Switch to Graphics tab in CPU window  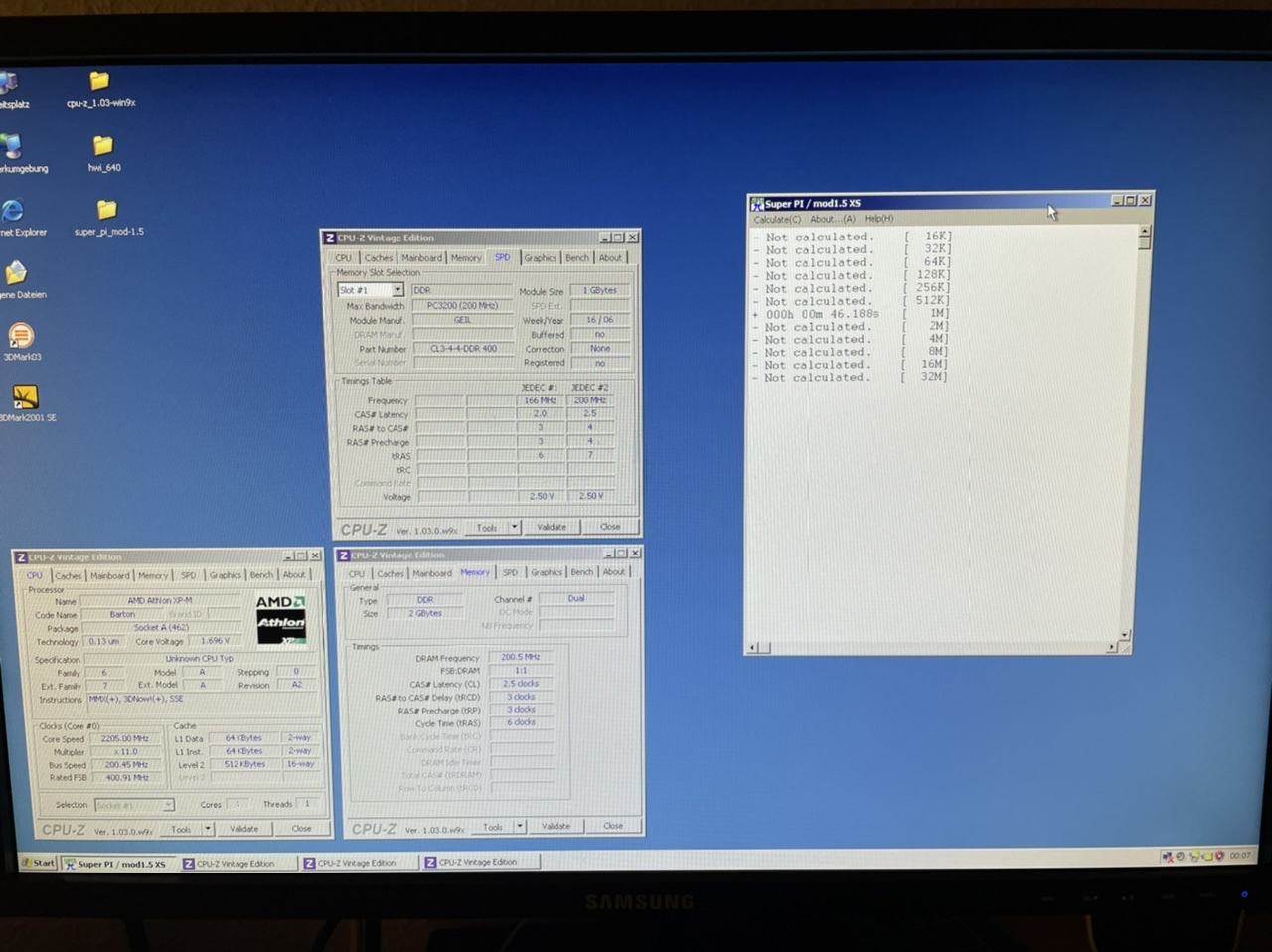(x=225, y=575)
